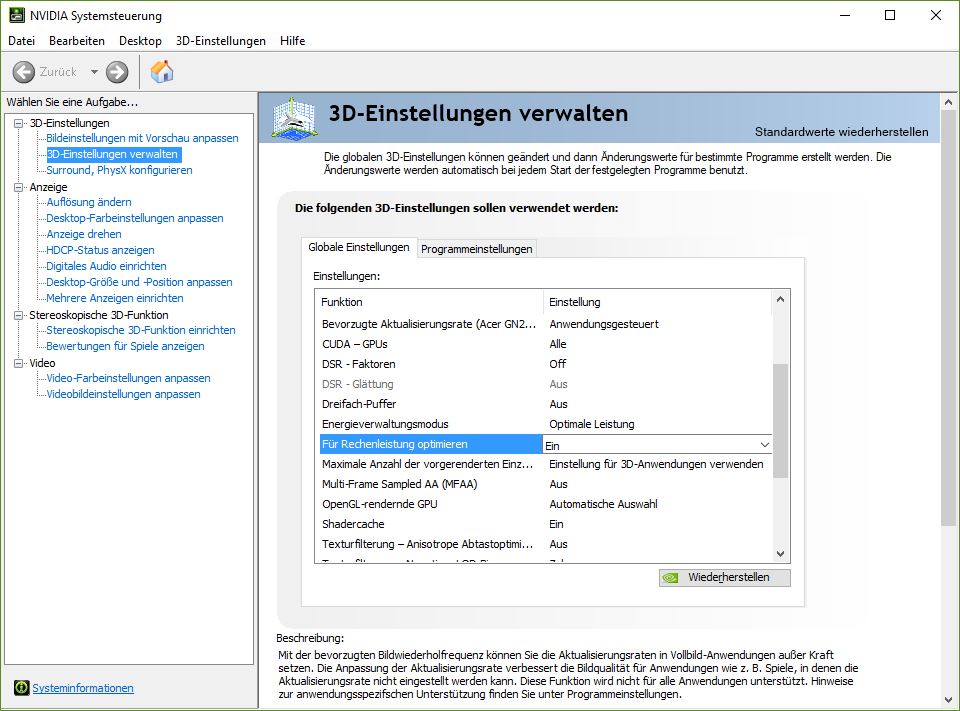This screenshot has width=960, height=711.
Task: Click the 3D settings header graphic
Action: (x=294, y=117)
